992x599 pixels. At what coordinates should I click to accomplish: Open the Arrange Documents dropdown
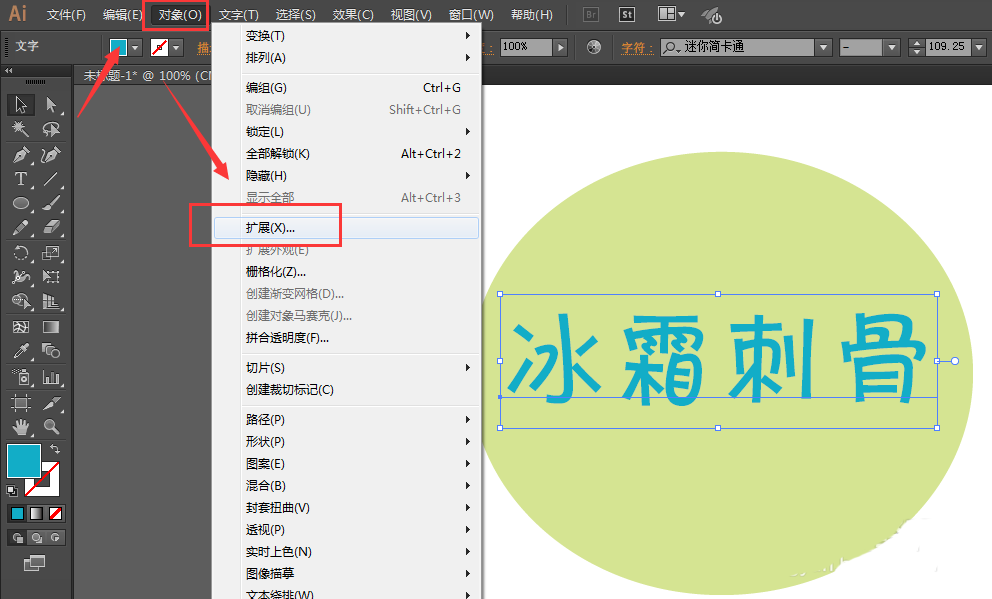coord(671,14)
